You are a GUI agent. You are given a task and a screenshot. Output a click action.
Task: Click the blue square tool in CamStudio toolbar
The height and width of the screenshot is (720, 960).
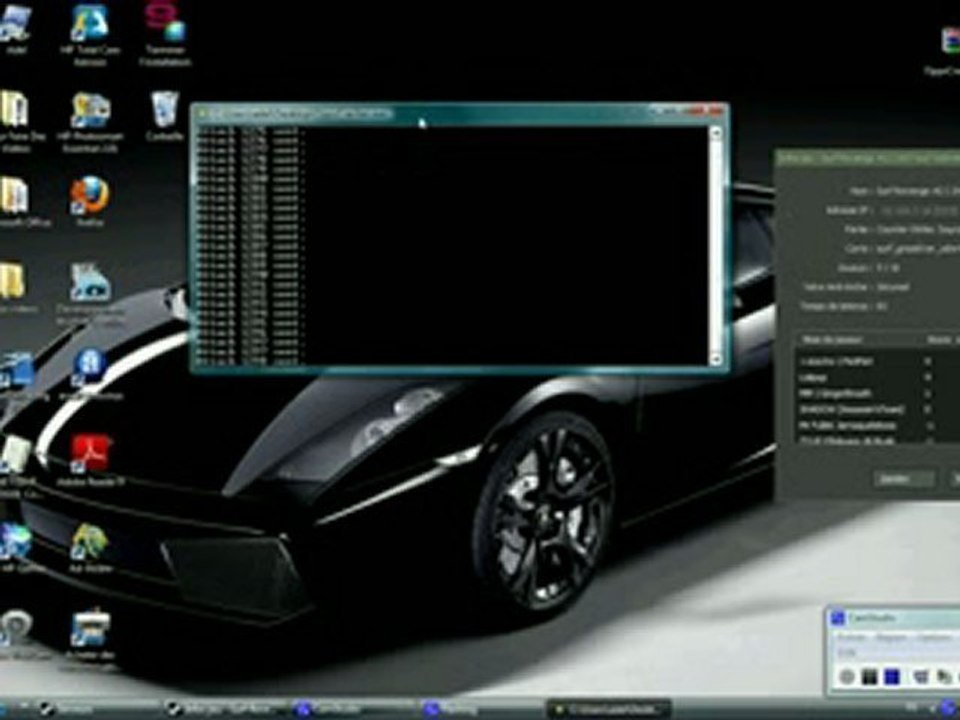click(x=892, y=677)
